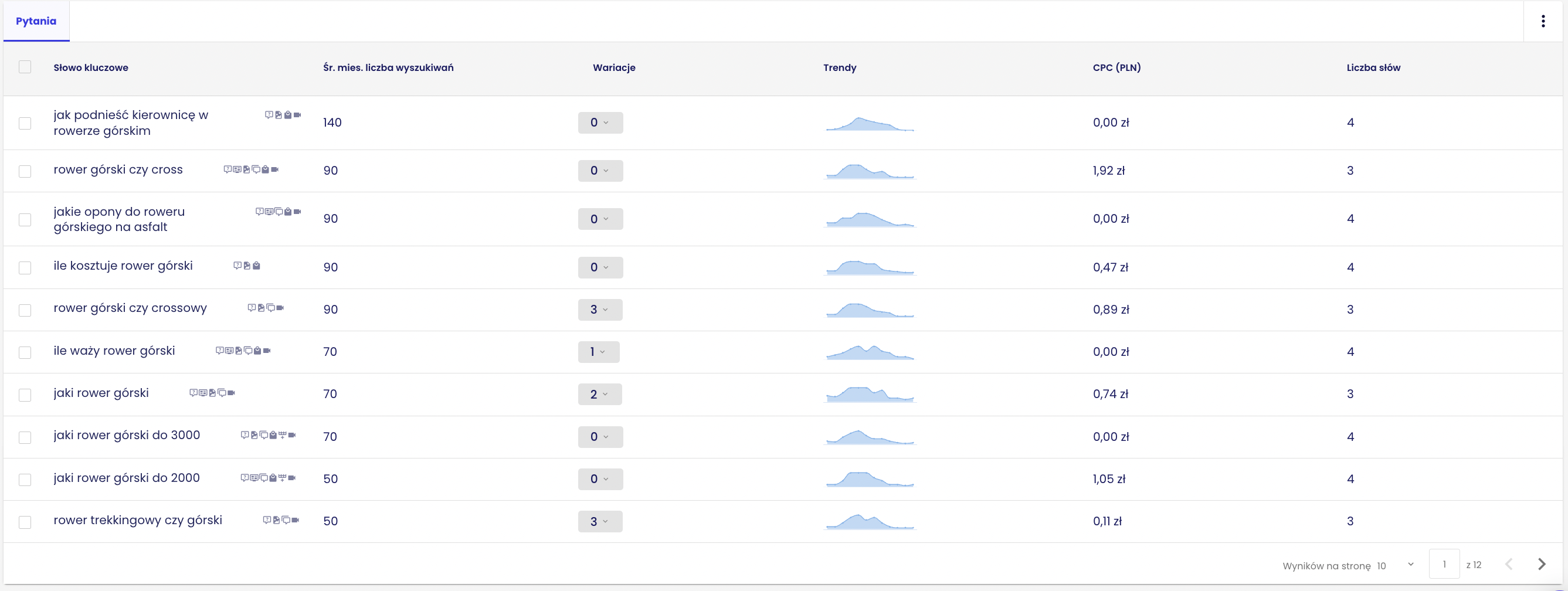Image resolution: width=1568 pixels, height=591 pixels.
Task: Tick checkbox for 'jakie opony do roweru górskiego'
Action: point(25,219)
